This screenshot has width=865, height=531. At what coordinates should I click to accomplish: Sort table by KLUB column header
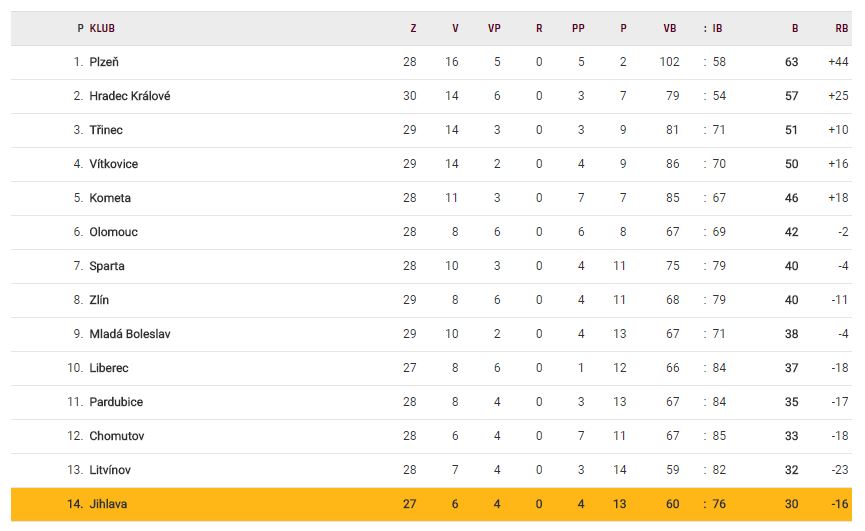click(x=102, y=28)
